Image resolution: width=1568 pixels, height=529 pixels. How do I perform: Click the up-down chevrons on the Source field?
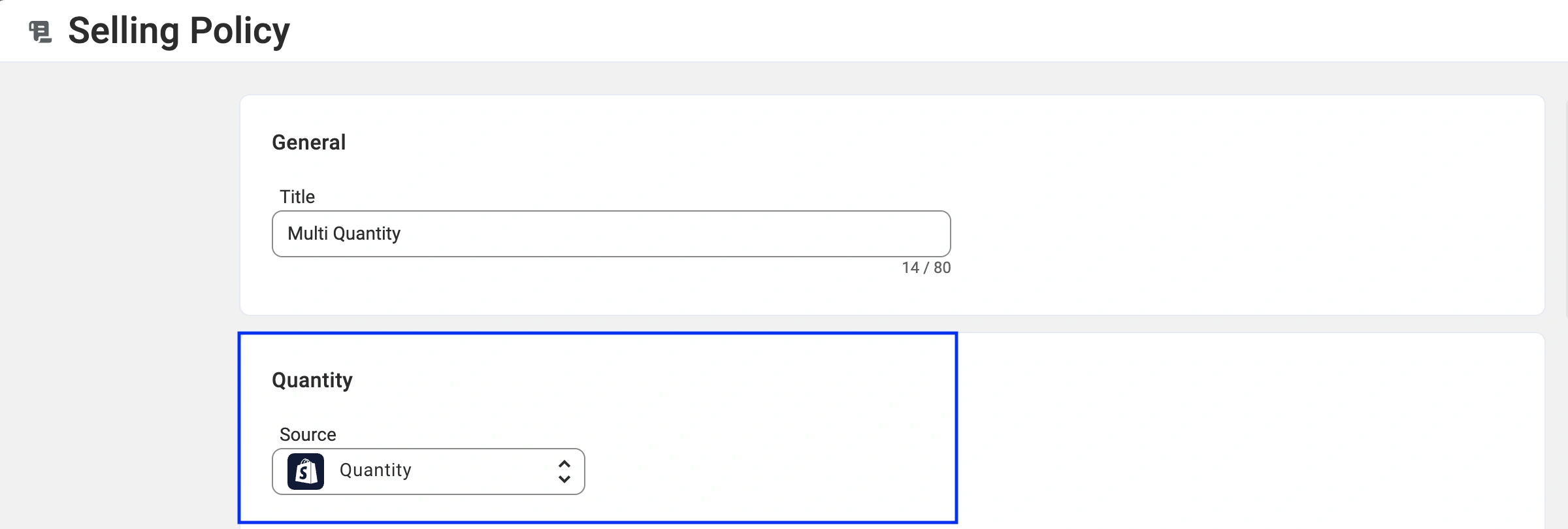pyautogui.click(x=563, y=471)
